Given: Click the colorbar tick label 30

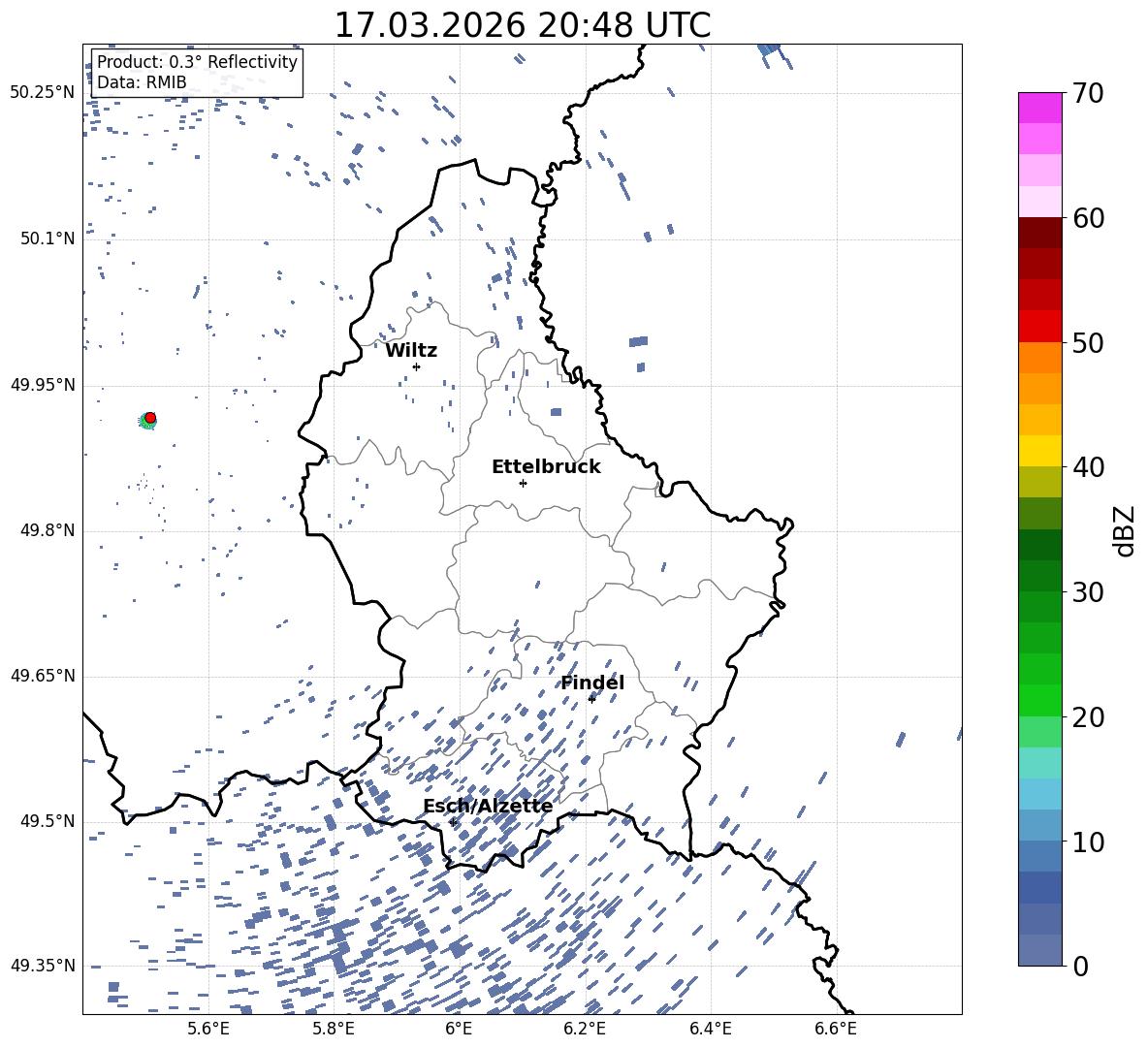Looking at the screenshot, I should click(1088, 592).
